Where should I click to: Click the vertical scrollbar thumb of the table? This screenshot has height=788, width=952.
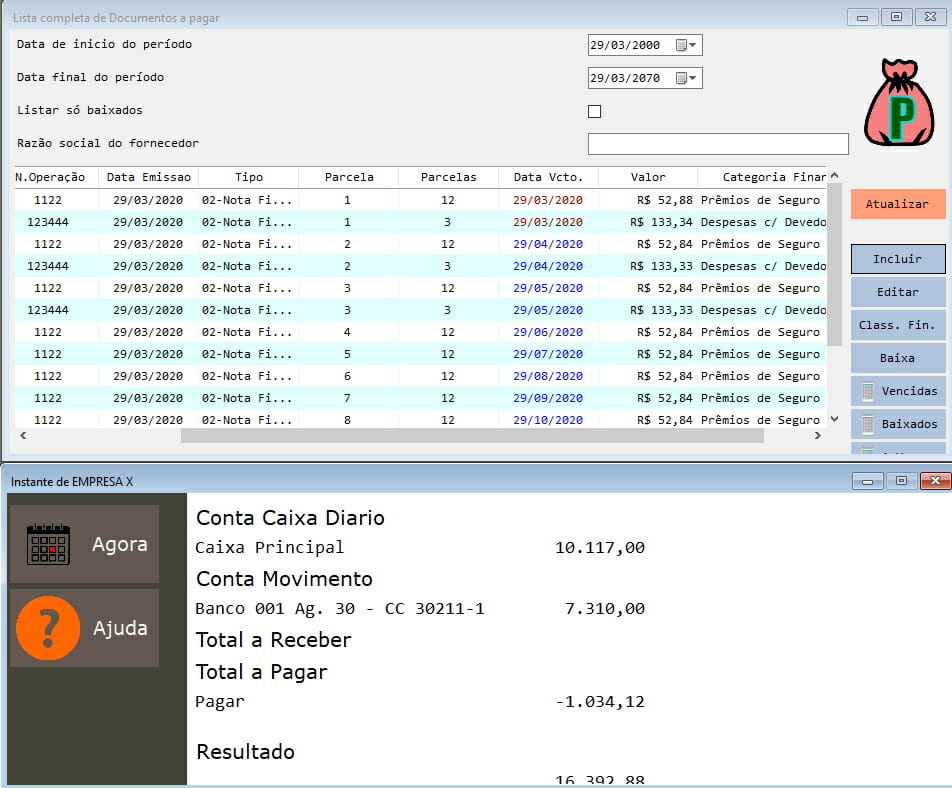click(x=835, y=264)
